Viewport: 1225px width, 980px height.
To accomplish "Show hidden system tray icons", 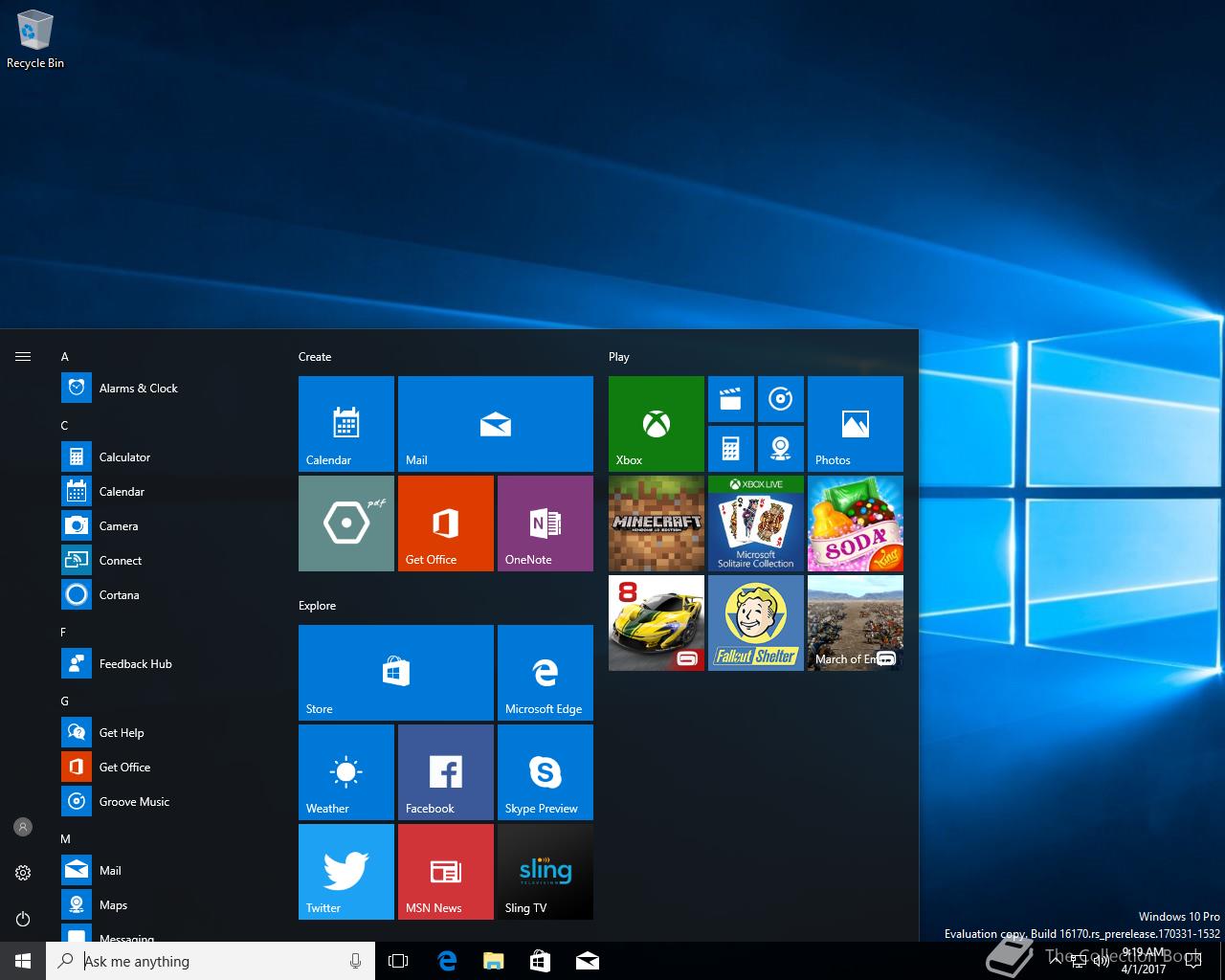I will (x=1055, y=961).
